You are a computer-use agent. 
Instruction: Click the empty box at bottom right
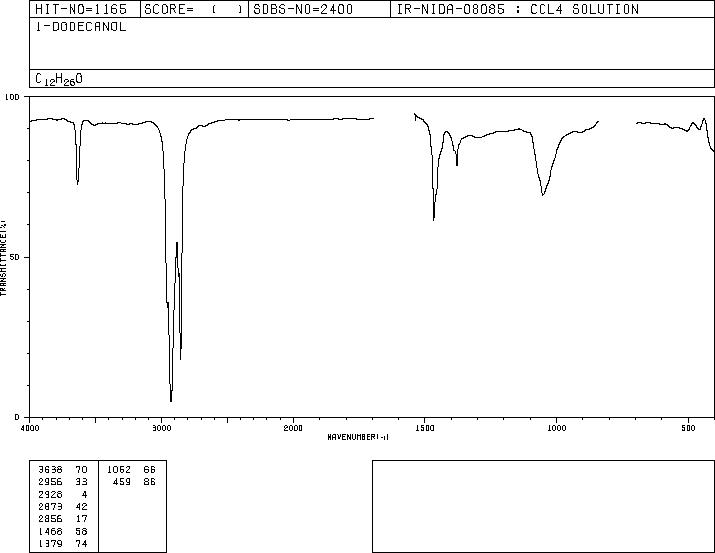coord(543,506)
